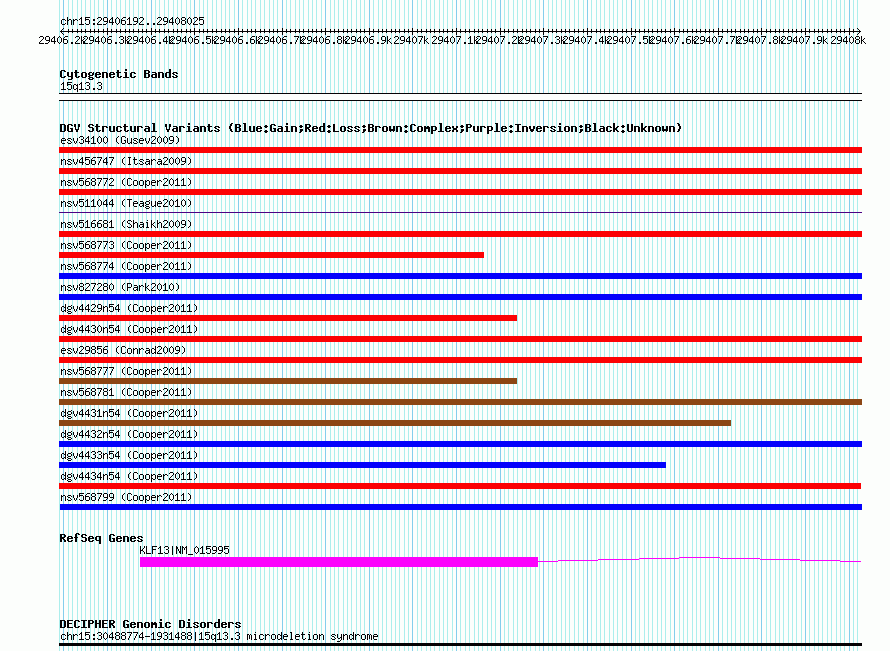Image resolution: width=890 pixels, height=651 pixels.
Task: Select the brown bar under dgv4431n54
Action: coord(395,423)
